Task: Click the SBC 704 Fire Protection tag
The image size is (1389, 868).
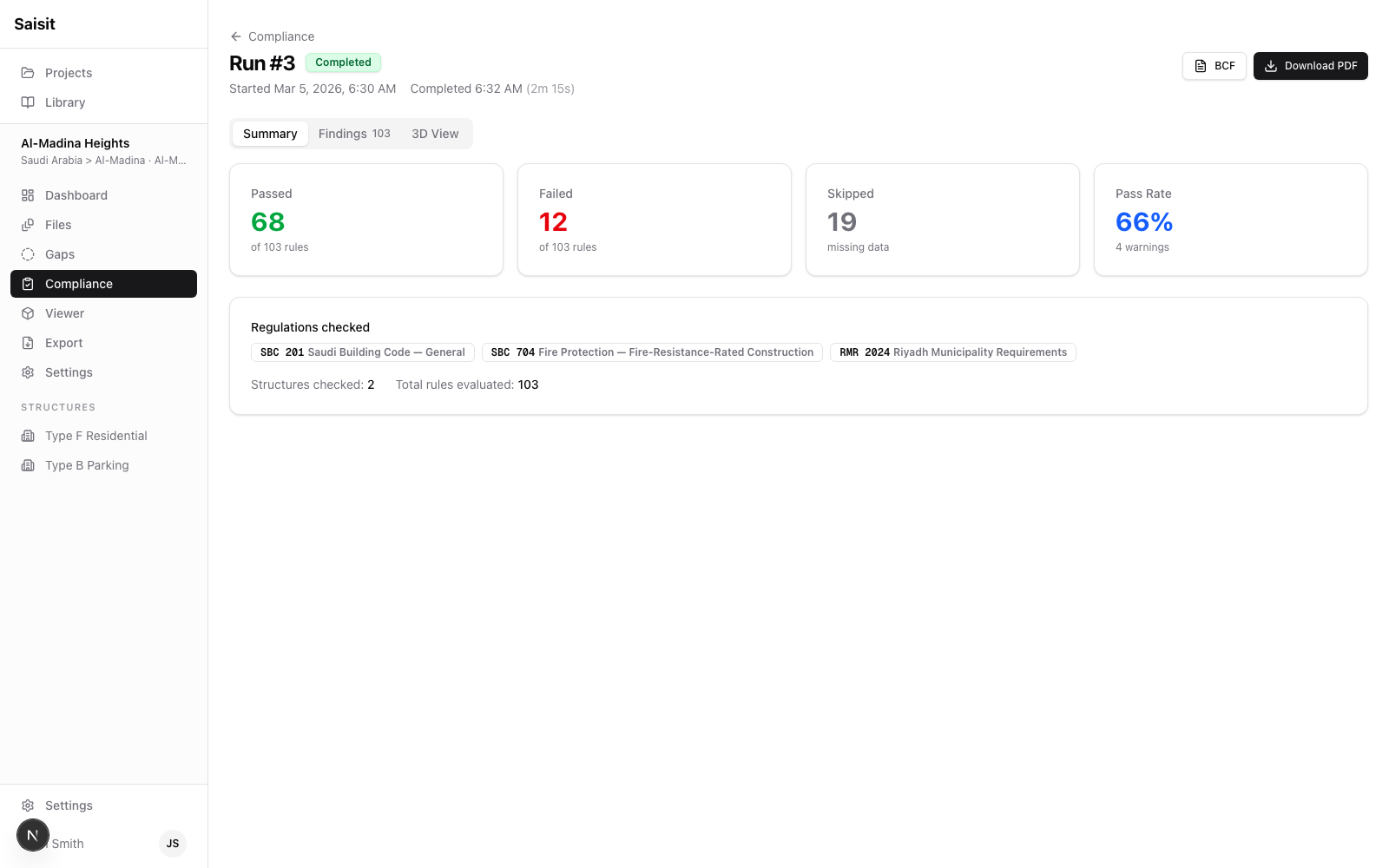Action: click(x=652, y=352)
